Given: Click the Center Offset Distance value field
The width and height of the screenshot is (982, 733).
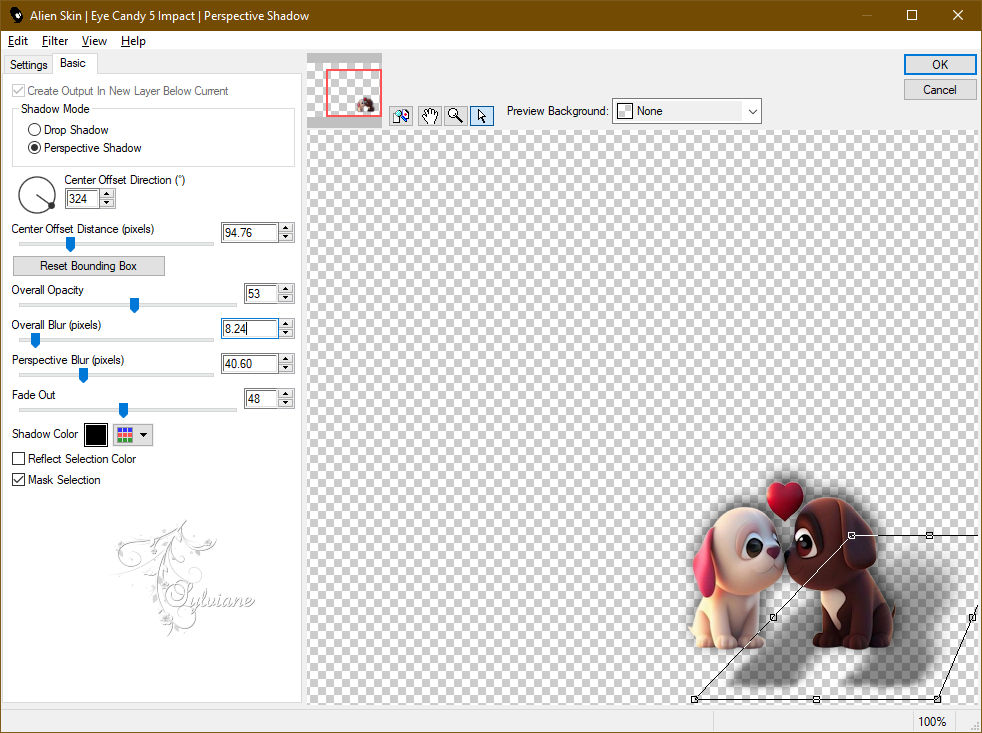Looking at the screenshot, I should (x=249, y=232).
